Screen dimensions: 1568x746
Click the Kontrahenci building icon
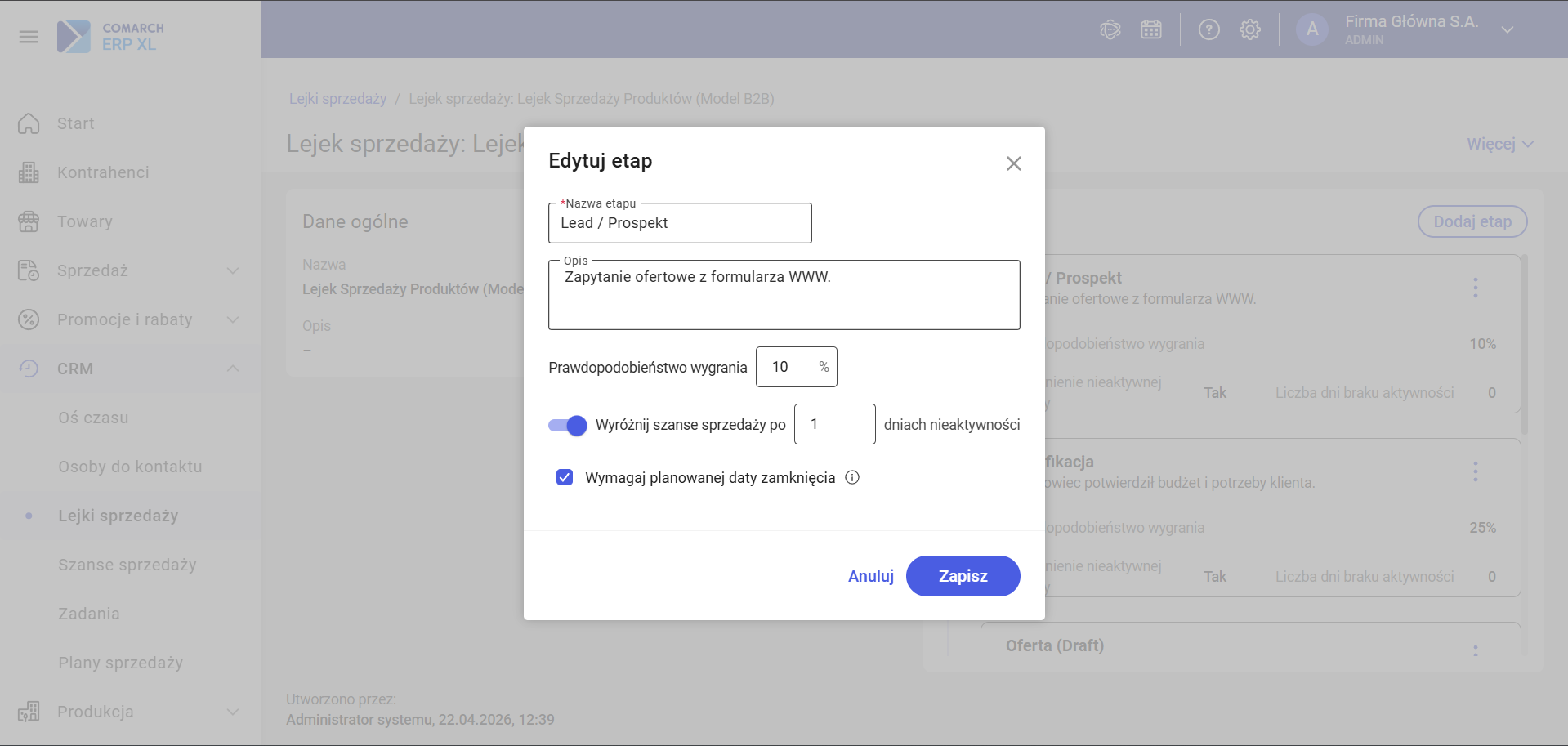coord(29,172)
